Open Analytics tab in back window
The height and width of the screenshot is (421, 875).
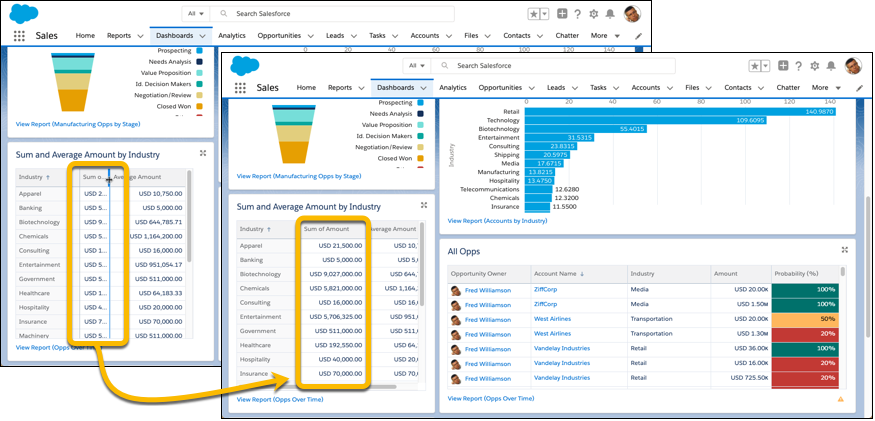[x=232, y=36]
